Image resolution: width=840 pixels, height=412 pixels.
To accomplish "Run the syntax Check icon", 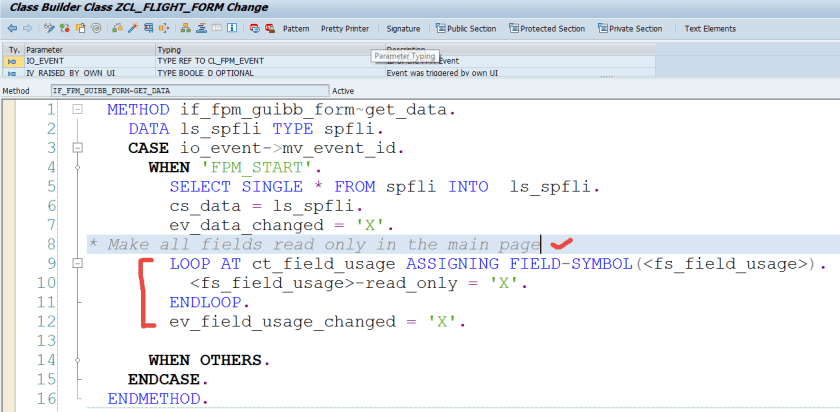I will pyautogui.click(x=117, y=28).
